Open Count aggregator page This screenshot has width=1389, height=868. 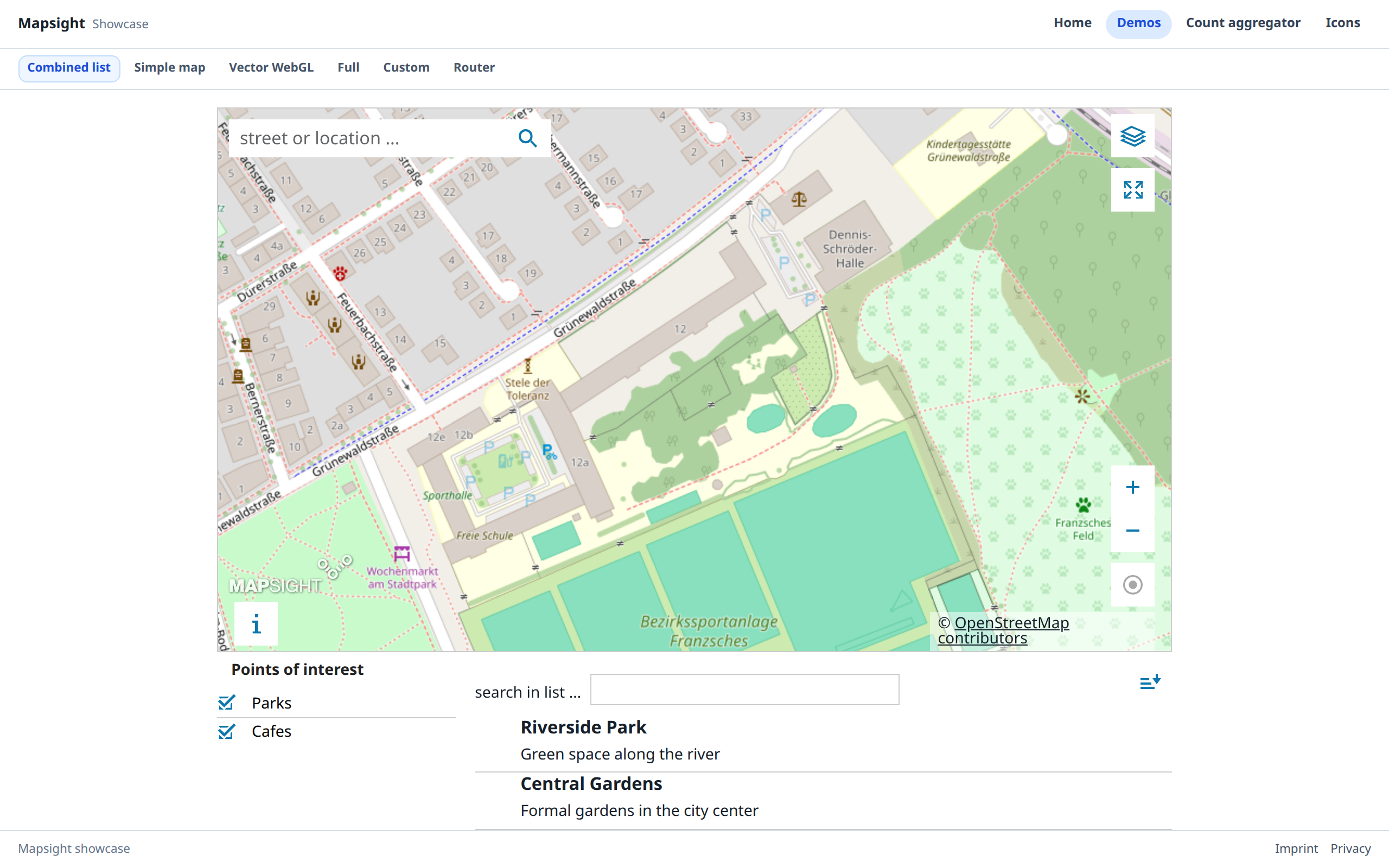point(1243,23)
